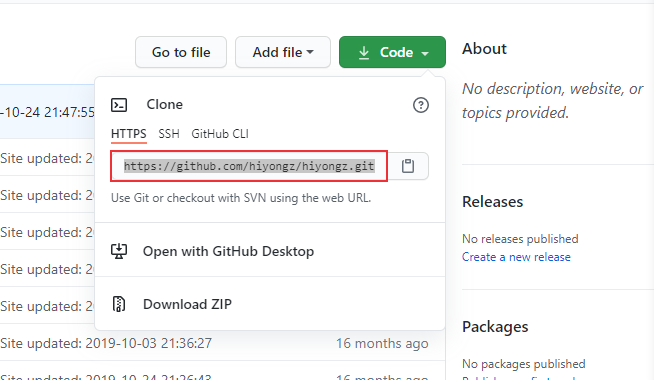Open Create a new release link
Screen dimensions: 654x380
pyautogui.click(x=516, y=257)
